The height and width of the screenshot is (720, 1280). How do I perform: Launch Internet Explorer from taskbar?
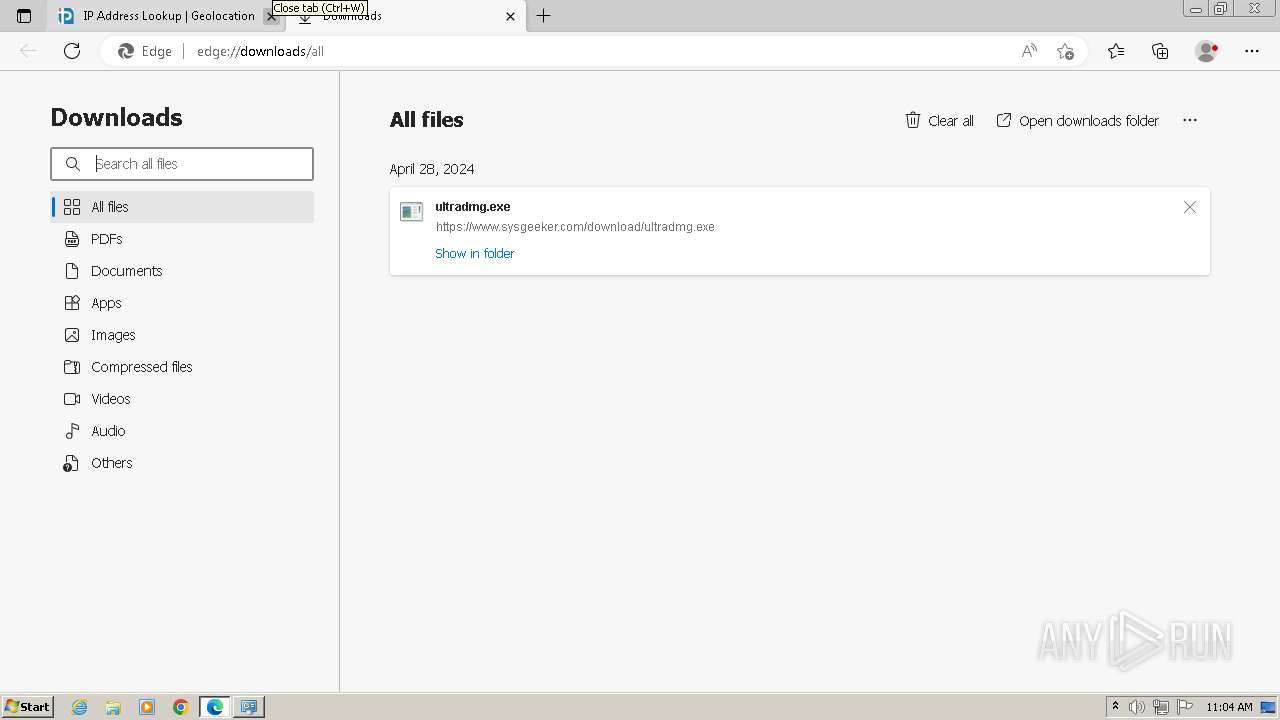pyautogui.click(x=80, y=707)
